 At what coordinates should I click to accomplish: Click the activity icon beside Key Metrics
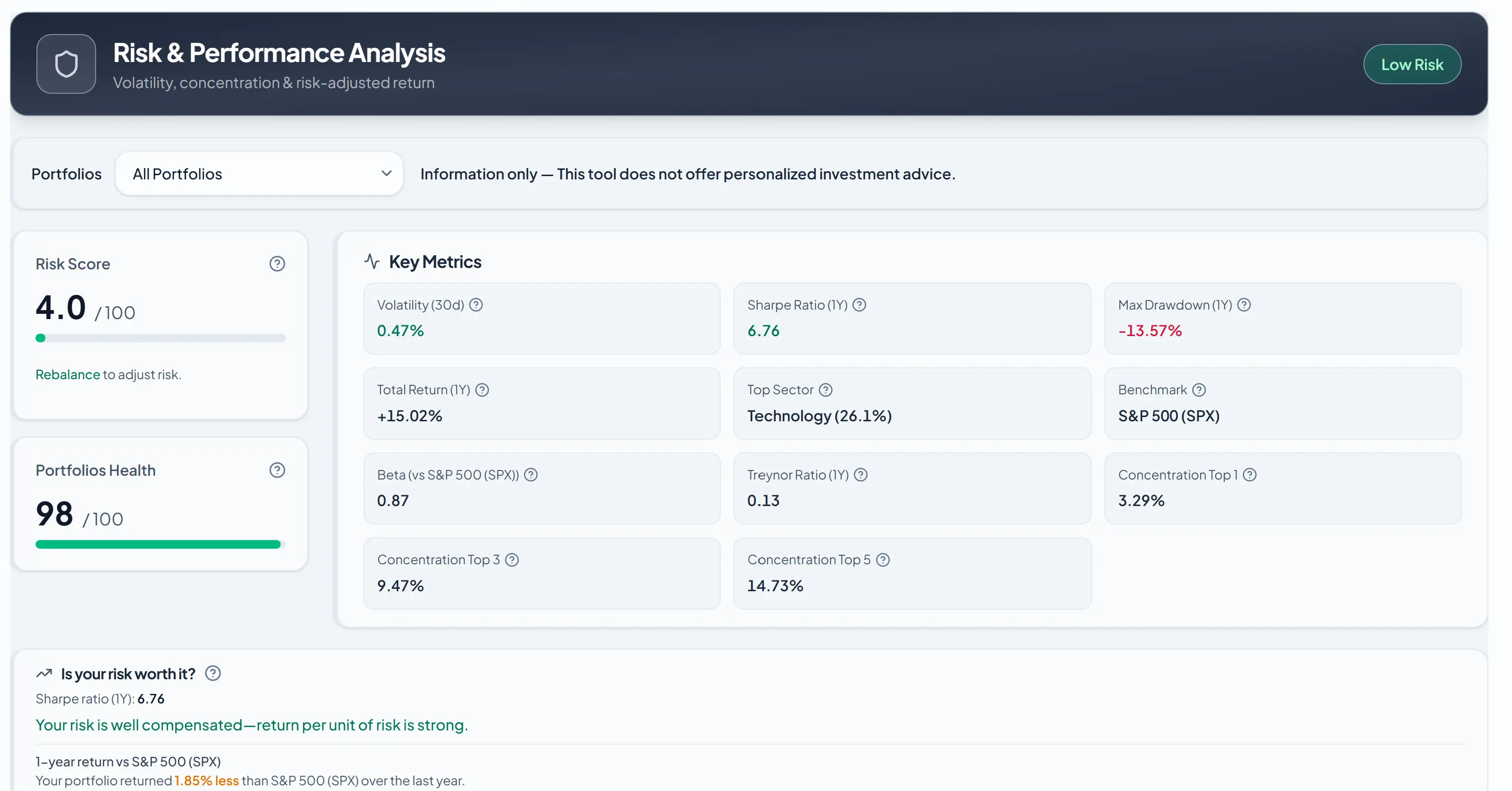(371, 261)
